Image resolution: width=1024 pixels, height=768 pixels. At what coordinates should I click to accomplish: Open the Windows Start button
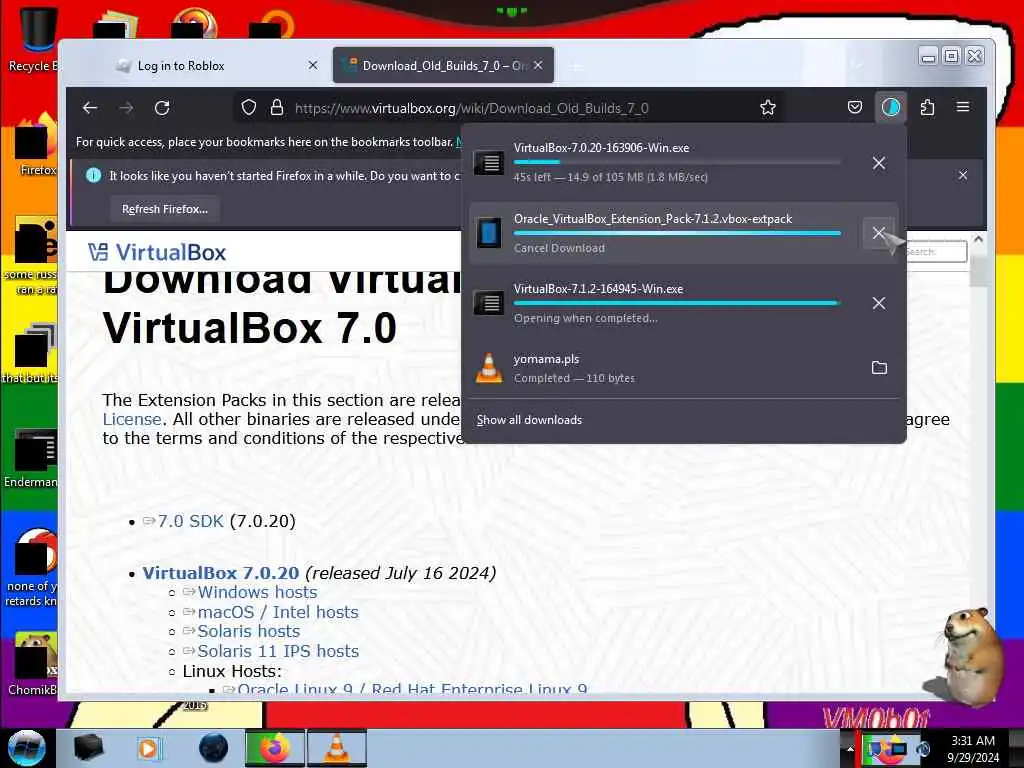point(26,748)
